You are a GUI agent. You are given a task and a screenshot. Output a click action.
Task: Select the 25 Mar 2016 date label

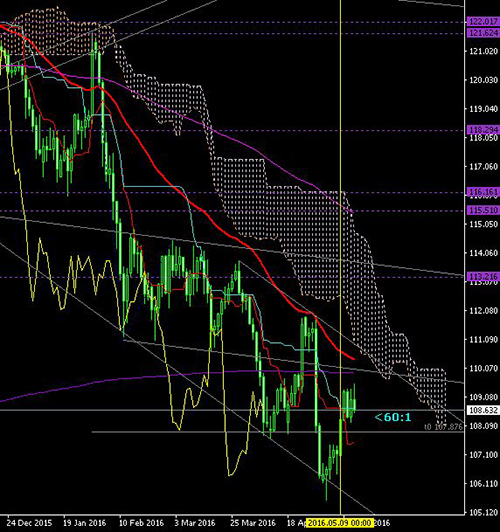[x=253, y=523]
